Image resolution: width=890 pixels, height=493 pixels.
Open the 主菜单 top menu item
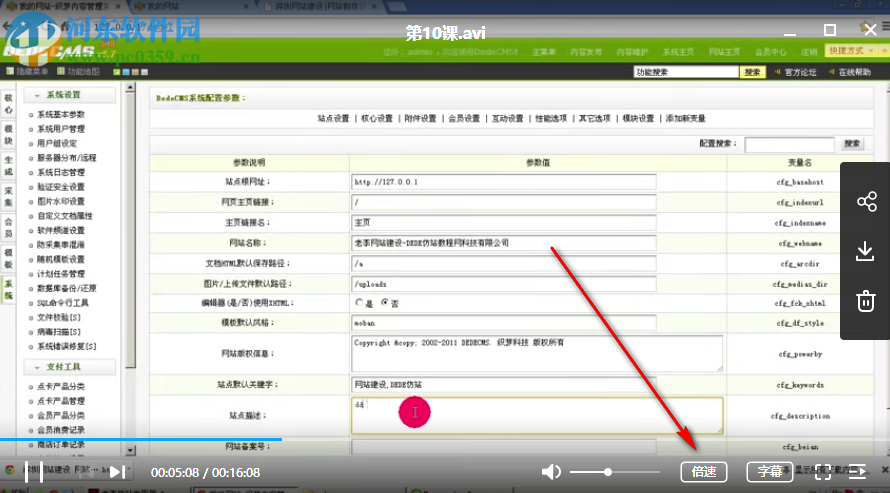point(544,52)
